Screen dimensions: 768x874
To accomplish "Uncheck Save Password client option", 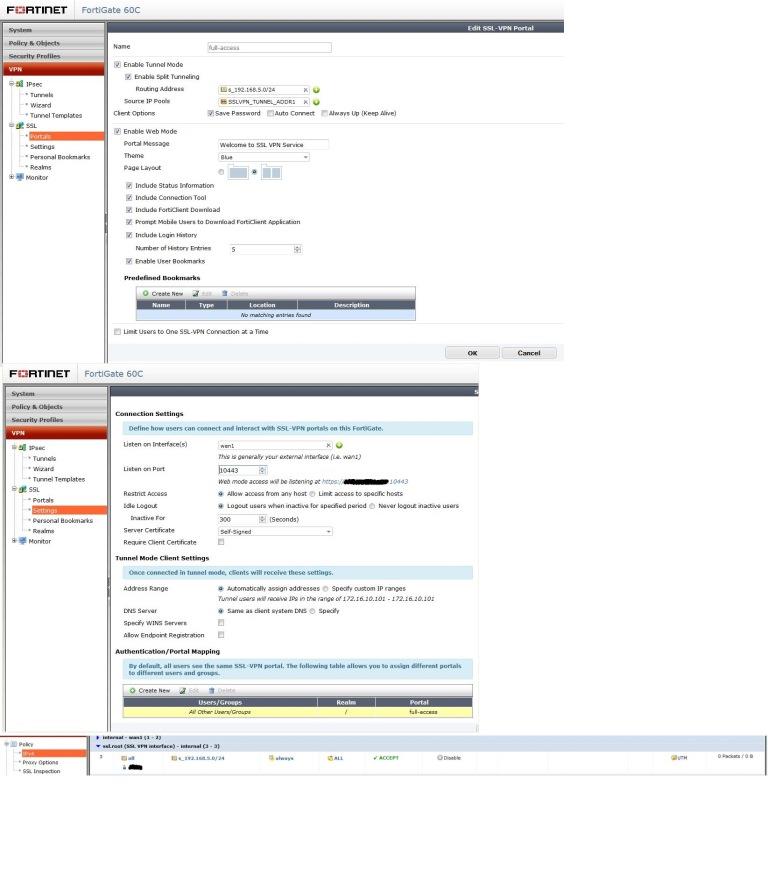I will point(211,114).
